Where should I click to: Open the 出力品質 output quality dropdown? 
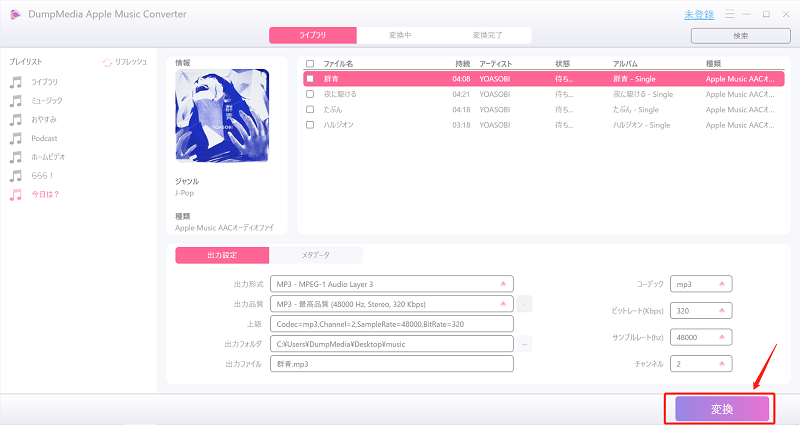(392, 304)
